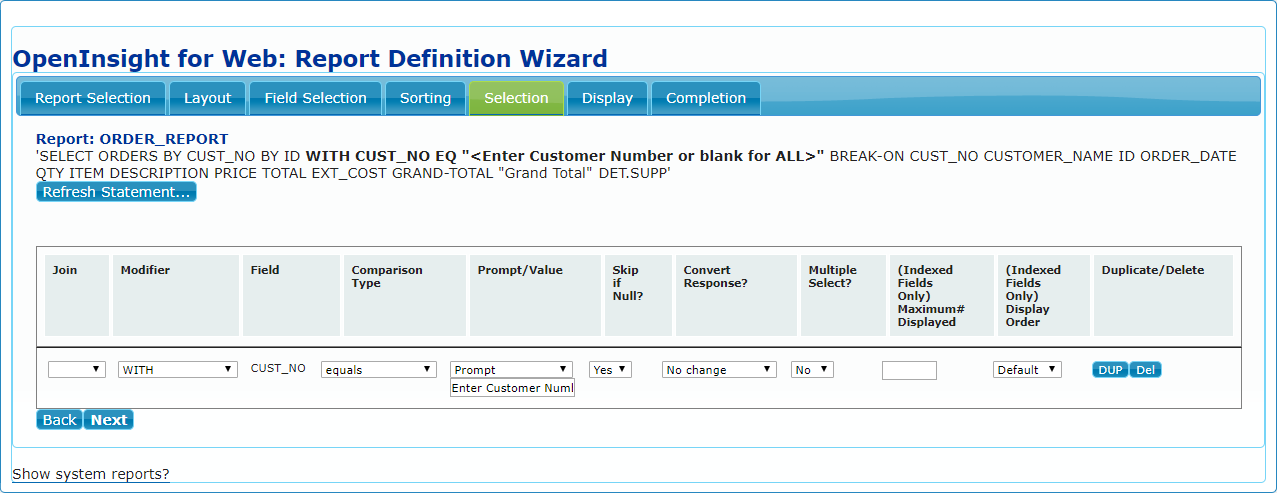Go to the Sorting tab
This screenshot has width=1277, height=493.
click(425, 98)
